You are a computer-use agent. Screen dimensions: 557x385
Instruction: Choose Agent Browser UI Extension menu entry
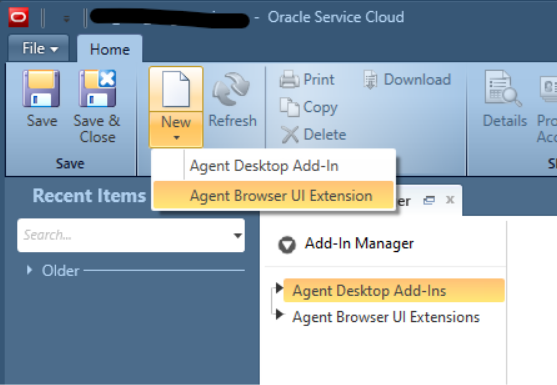point(274,195)
